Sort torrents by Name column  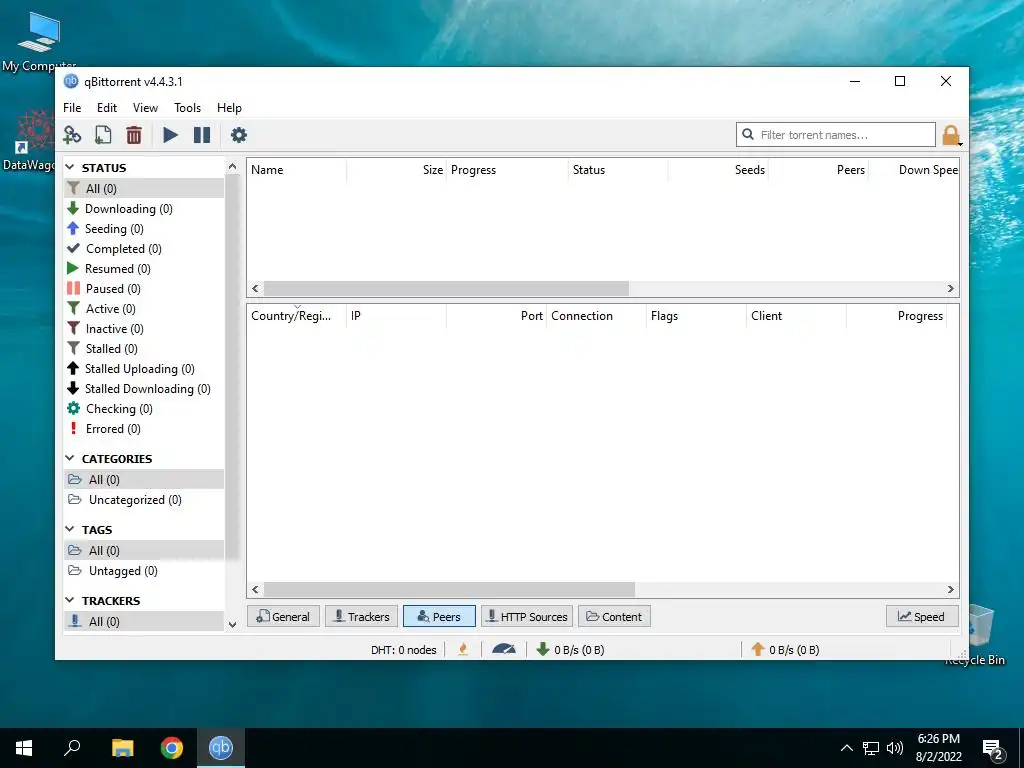click(x=297, y=170)
